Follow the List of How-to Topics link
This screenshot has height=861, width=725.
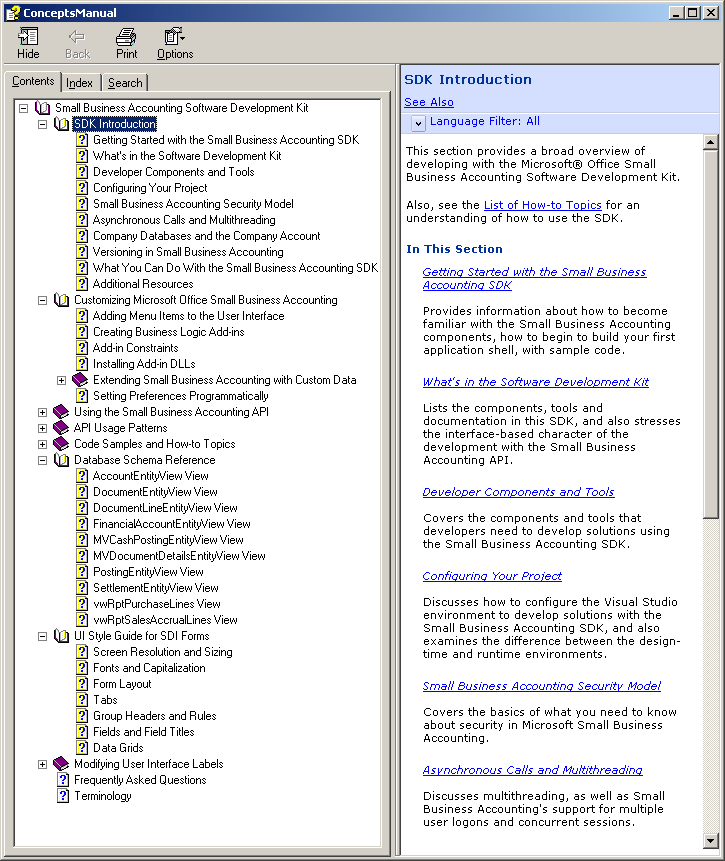(543, 205)
